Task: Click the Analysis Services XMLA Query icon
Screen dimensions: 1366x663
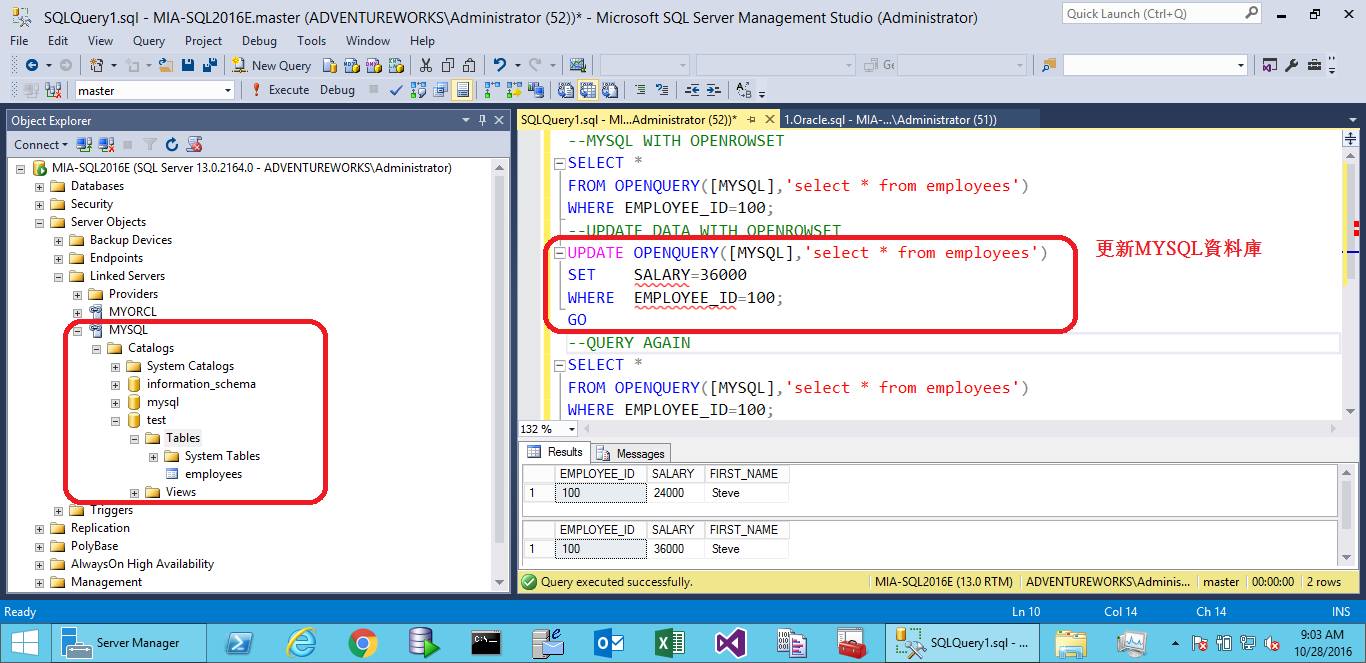Action: coord(396,65)
